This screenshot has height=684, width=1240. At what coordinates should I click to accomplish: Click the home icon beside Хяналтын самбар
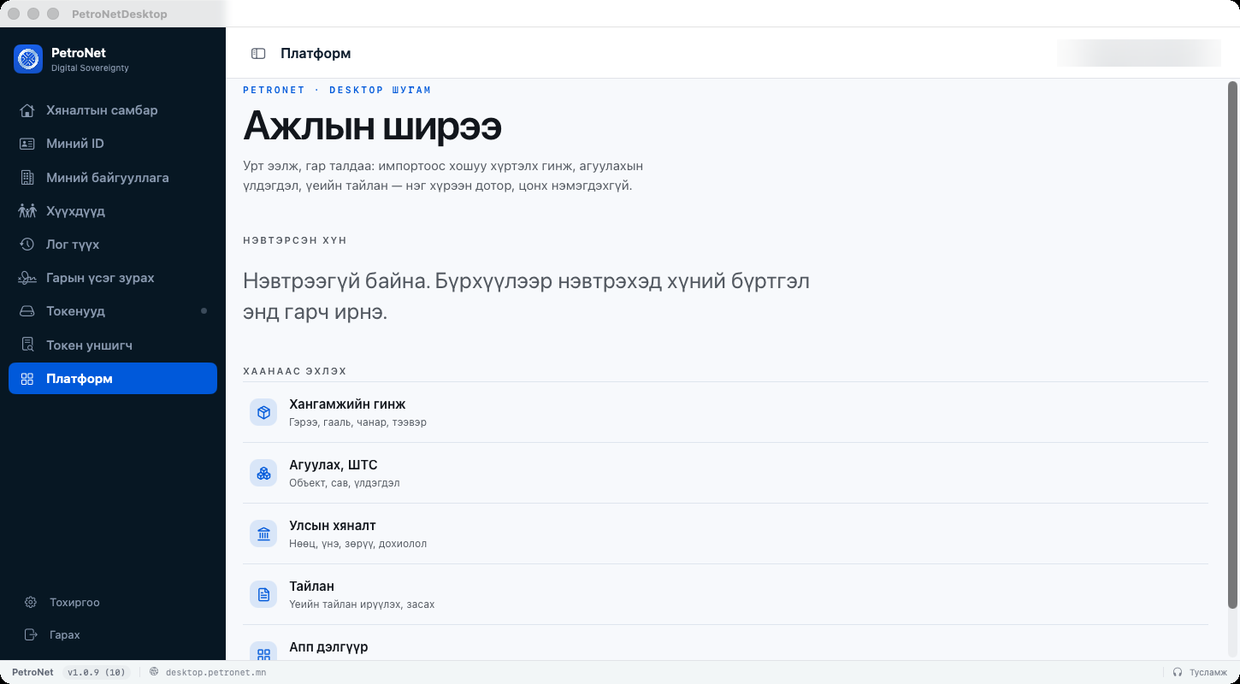point(27,110)
